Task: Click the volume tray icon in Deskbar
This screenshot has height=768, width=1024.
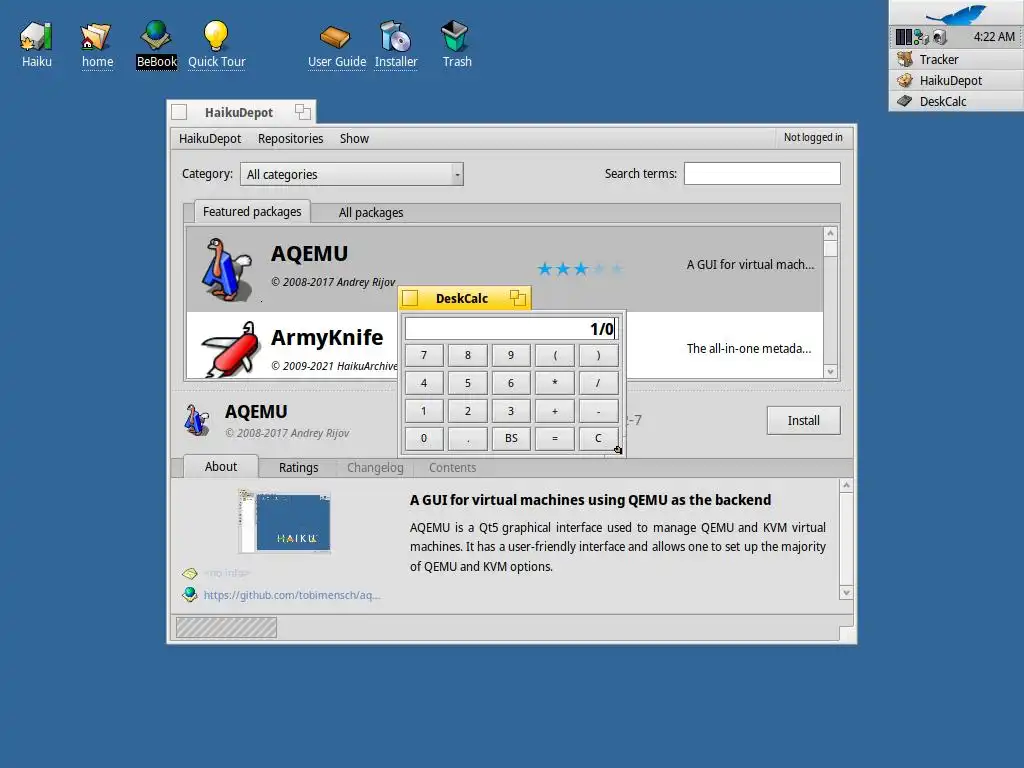Action: pos(940,37)
